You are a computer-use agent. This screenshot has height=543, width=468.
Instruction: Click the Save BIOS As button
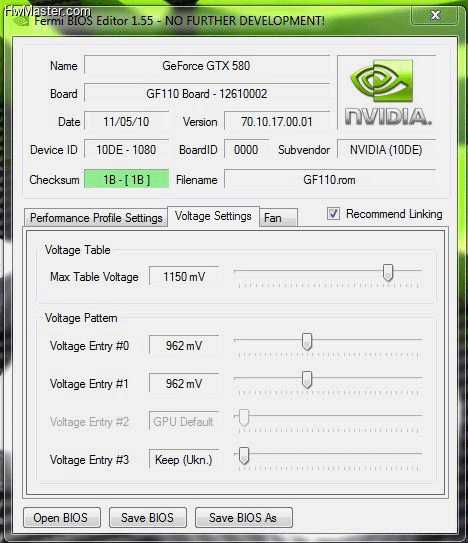click(244, 518)
